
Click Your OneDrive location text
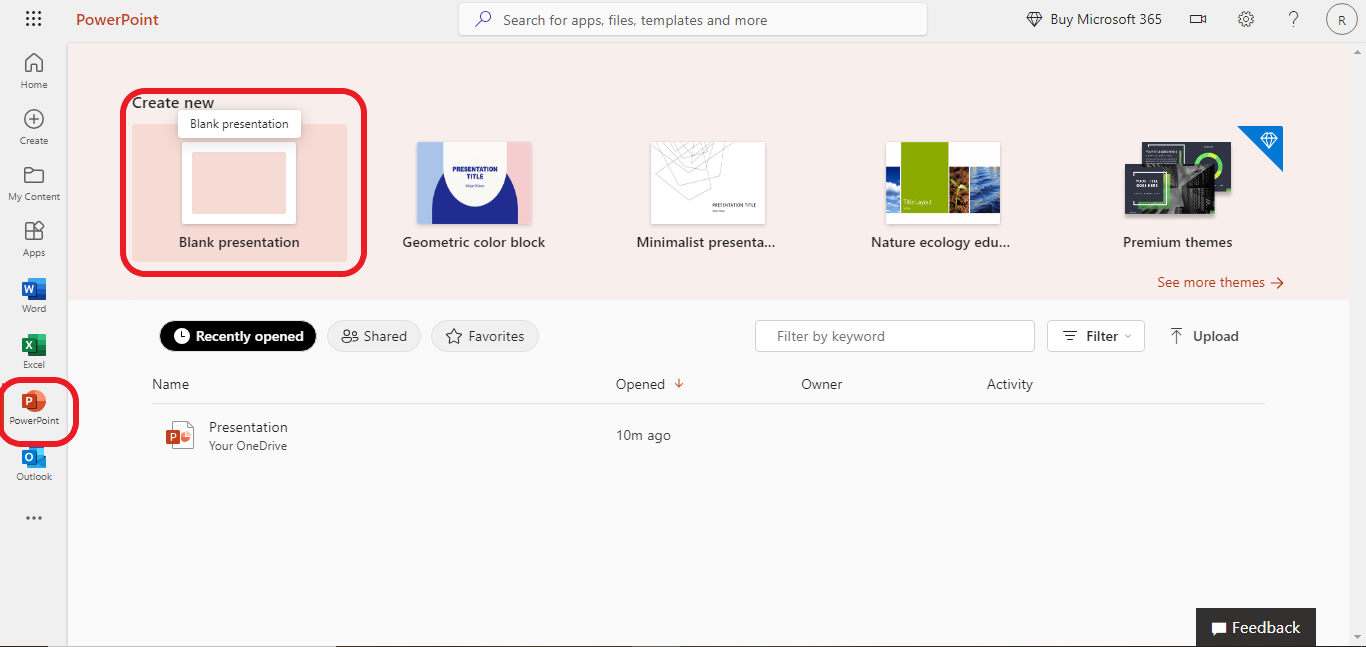point(248,446)
